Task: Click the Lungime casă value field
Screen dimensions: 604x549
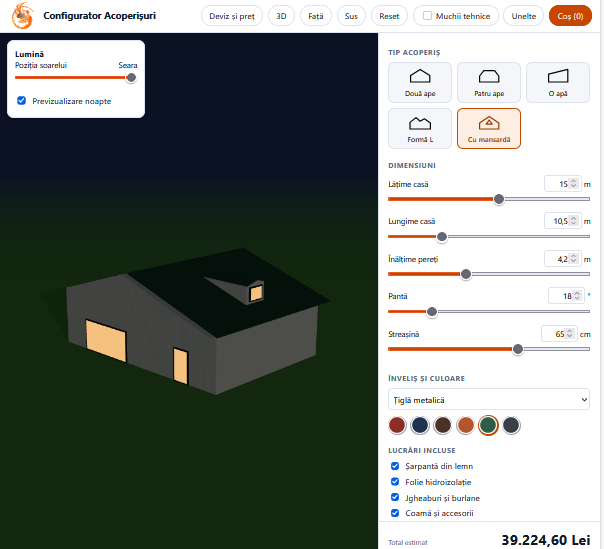Action: (x=562, y=221)
